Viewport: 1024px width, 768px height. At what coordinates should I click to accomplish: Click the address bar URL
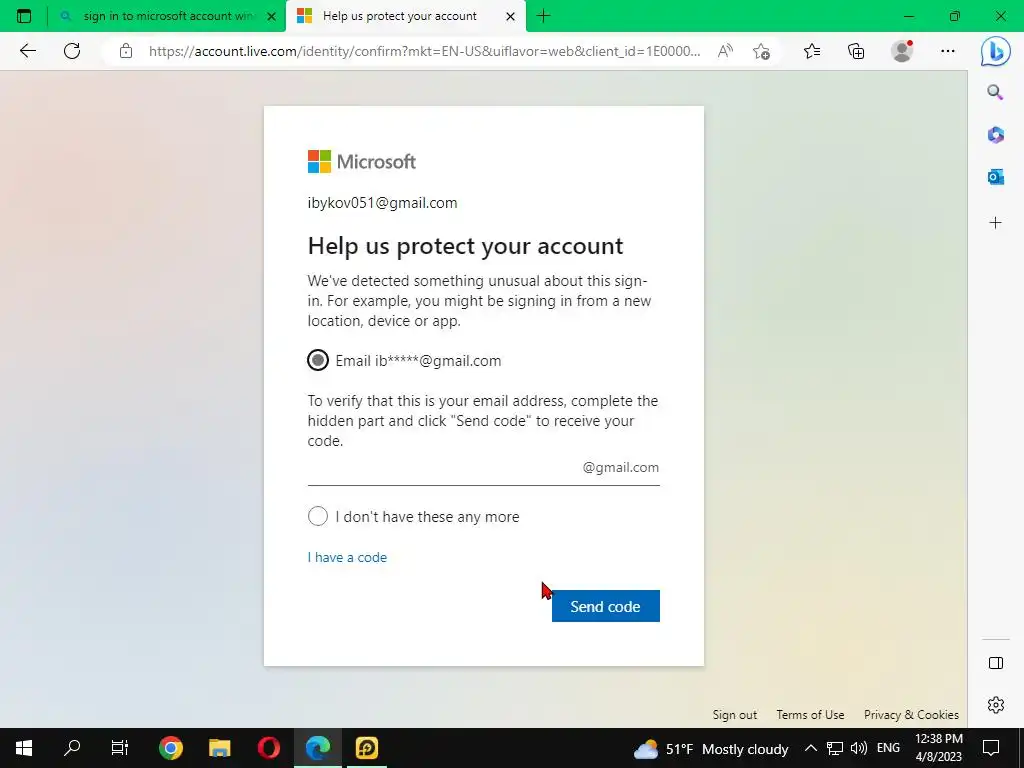(424, 51)
